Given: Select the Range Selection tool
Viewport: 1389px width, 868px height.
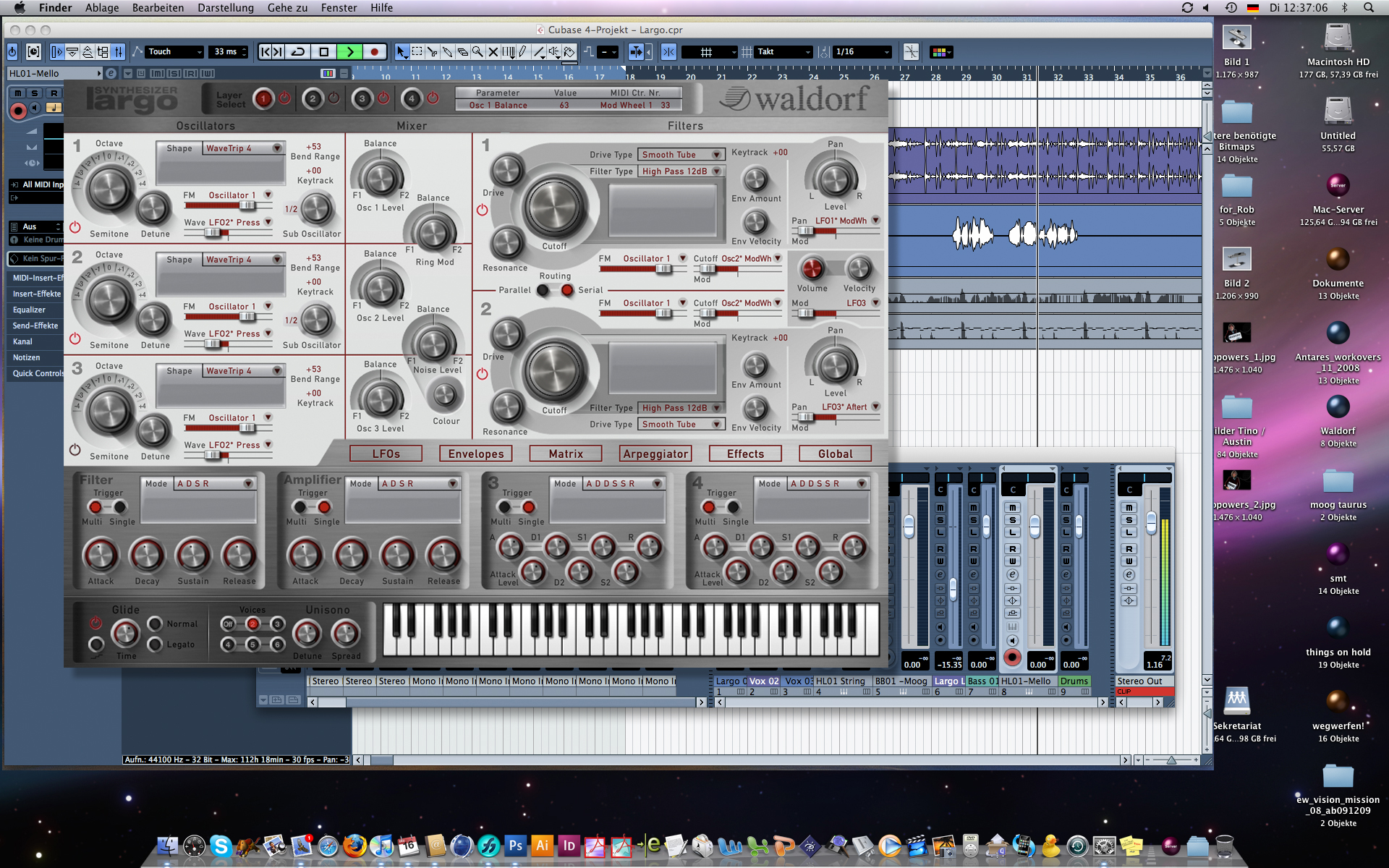Looking at the screenshot, I should [x=417, y=52].
